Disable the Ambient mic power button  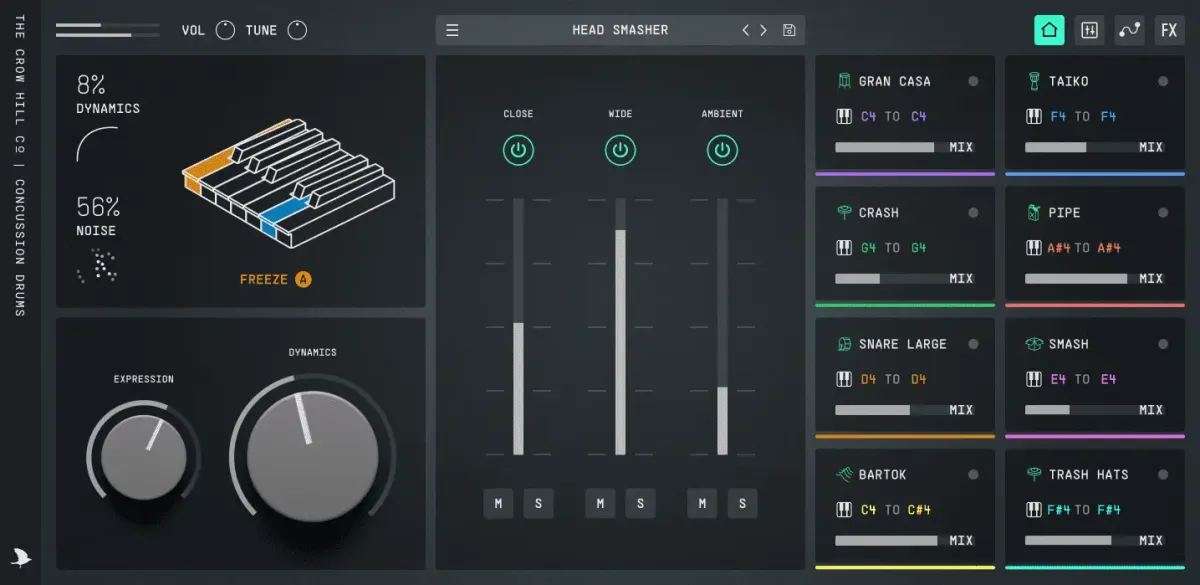coord(722,151)
